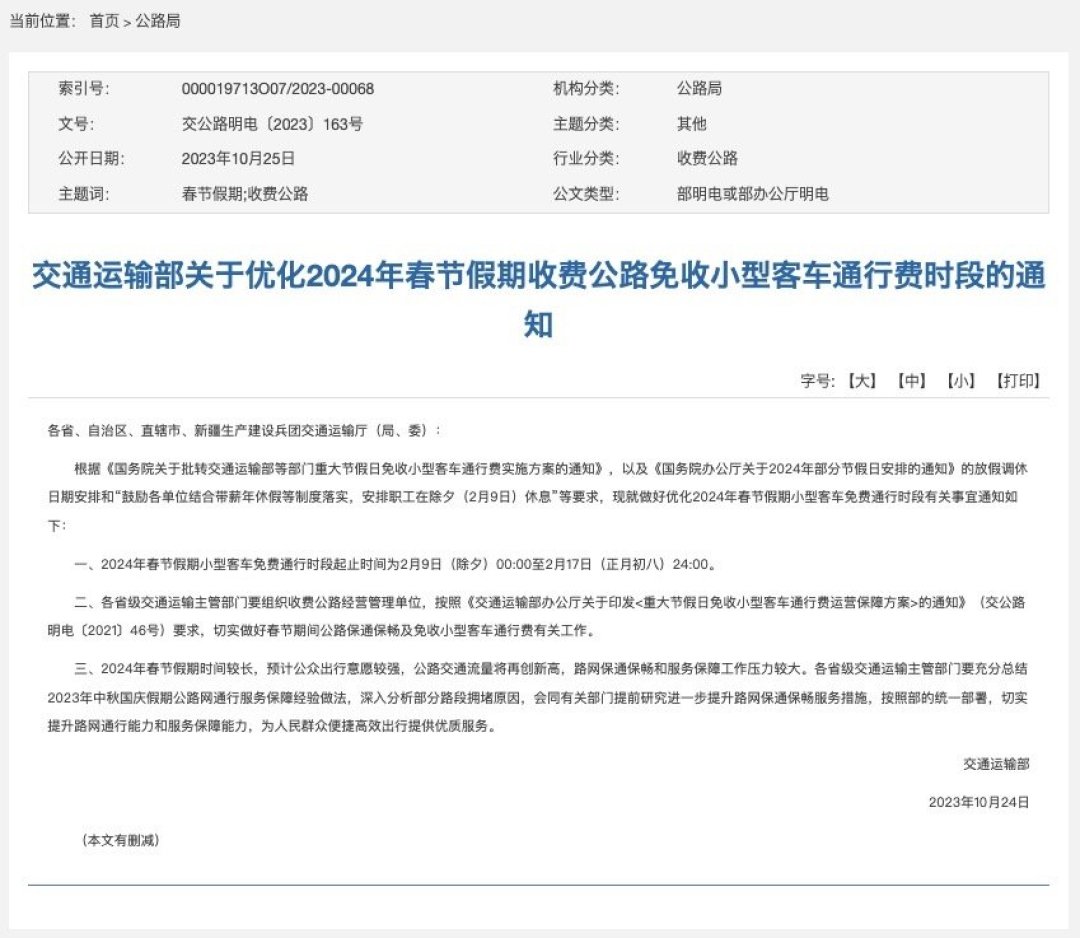This screenshot has height=938, width=1080.
Task: Open the 公路局 breadcrumb link
Action: pos(158,21)
